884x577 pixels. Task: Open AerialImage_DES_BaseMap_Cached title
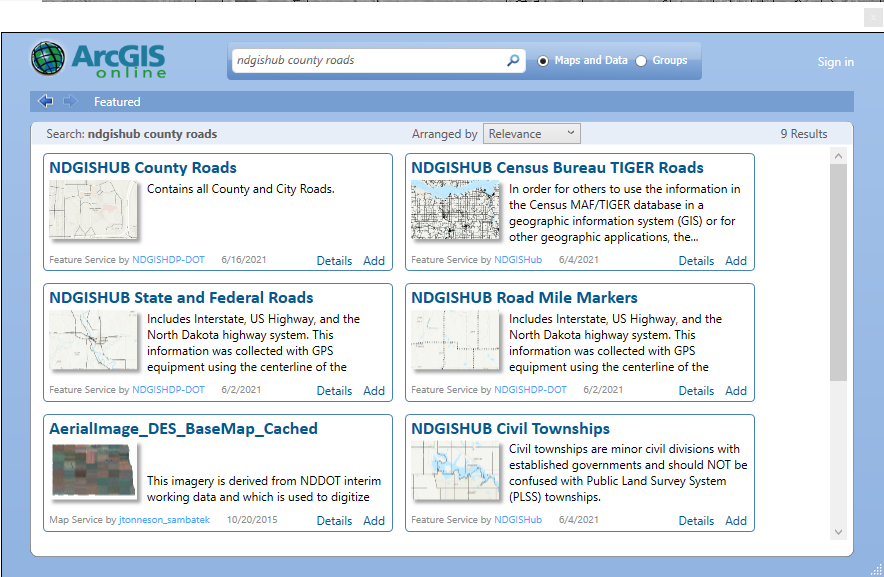click(183, 429)
